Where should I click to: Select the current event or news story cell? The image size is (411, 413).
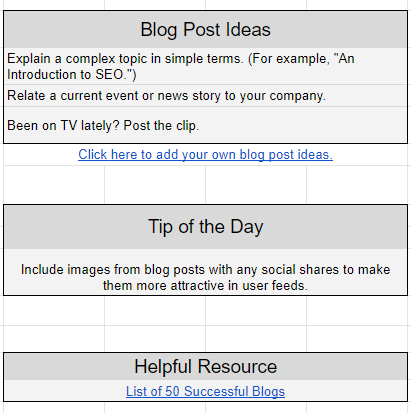click(205, 96)
